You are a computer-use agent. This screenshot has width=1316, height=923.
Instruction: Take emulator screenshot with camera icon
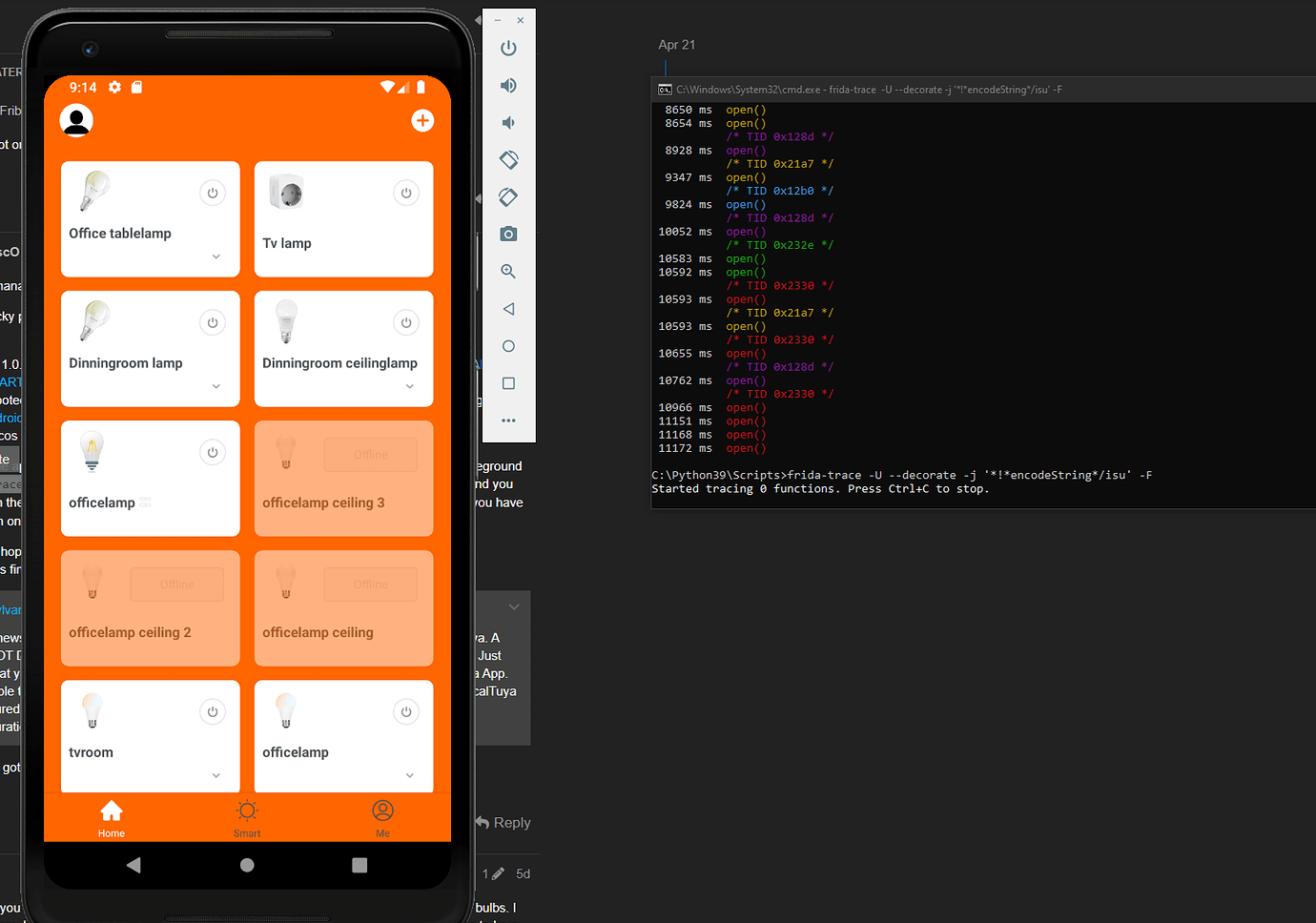(x=508, y=234)
